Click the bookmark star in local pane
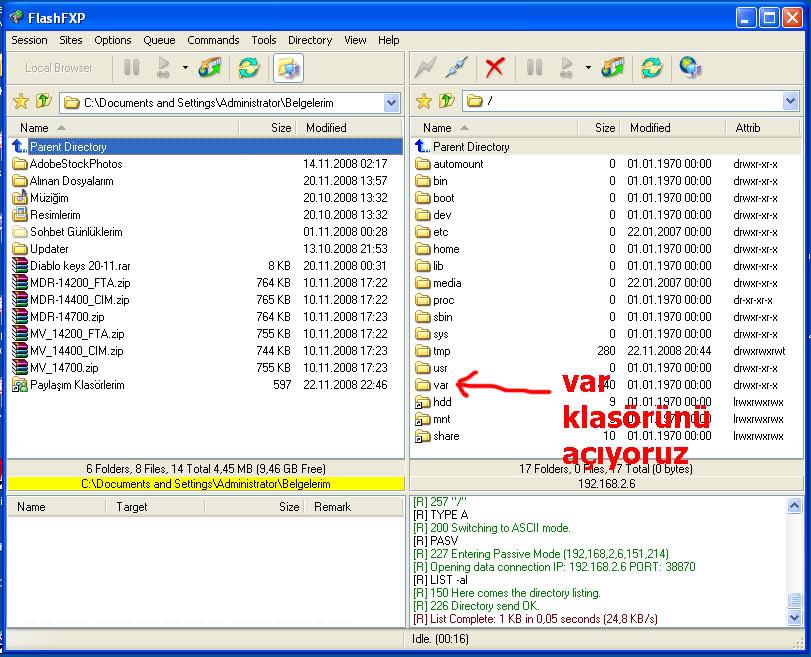This screenshot has height=657, width=811. pyautogui.click(x=20, y=102)
